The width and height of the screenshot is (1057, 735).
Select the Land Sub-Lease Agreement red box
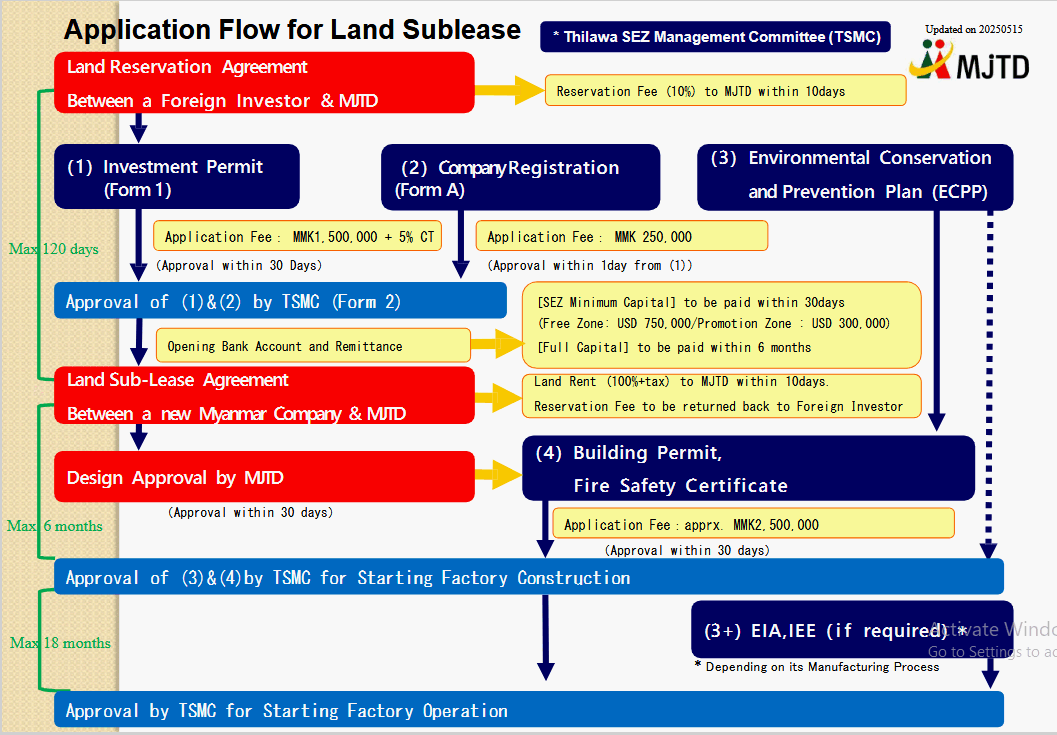[x=264, y=396]
